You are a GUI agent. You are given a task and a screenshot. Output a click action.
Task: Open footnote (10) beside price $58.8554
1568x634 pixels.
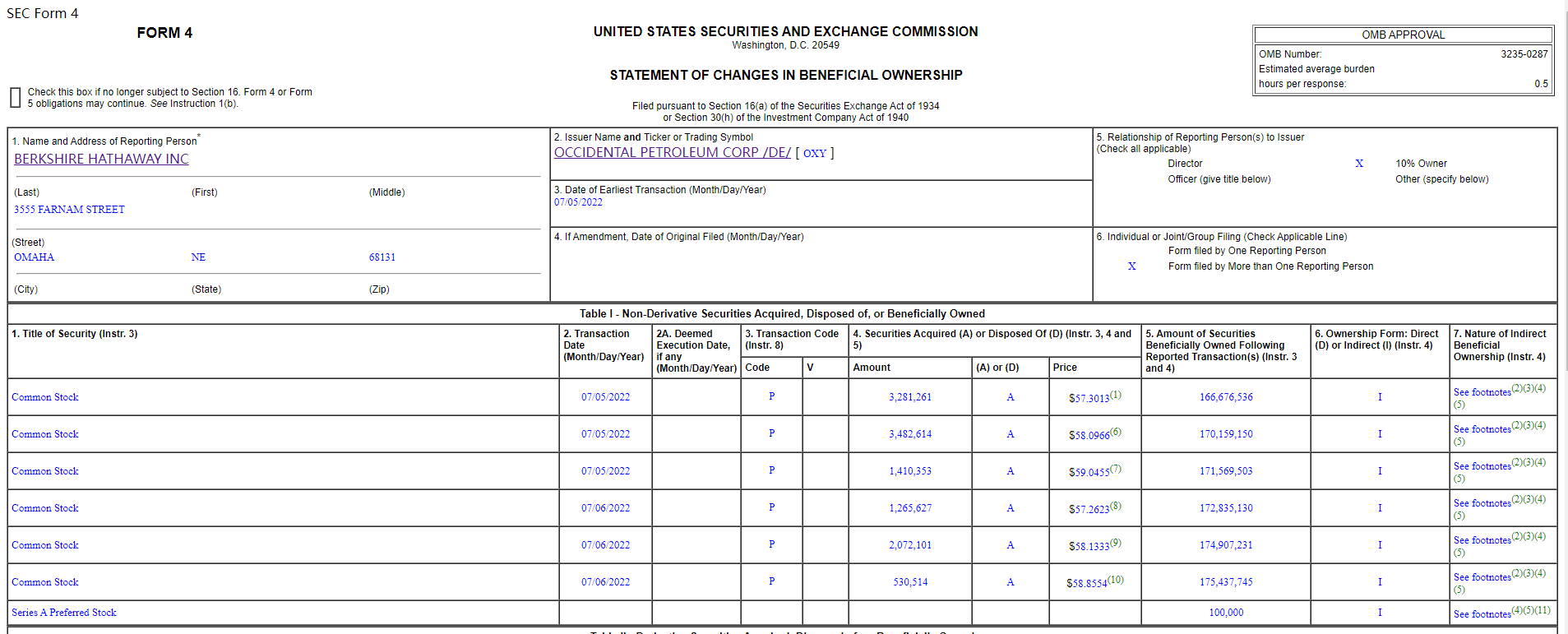point(1116,580)
